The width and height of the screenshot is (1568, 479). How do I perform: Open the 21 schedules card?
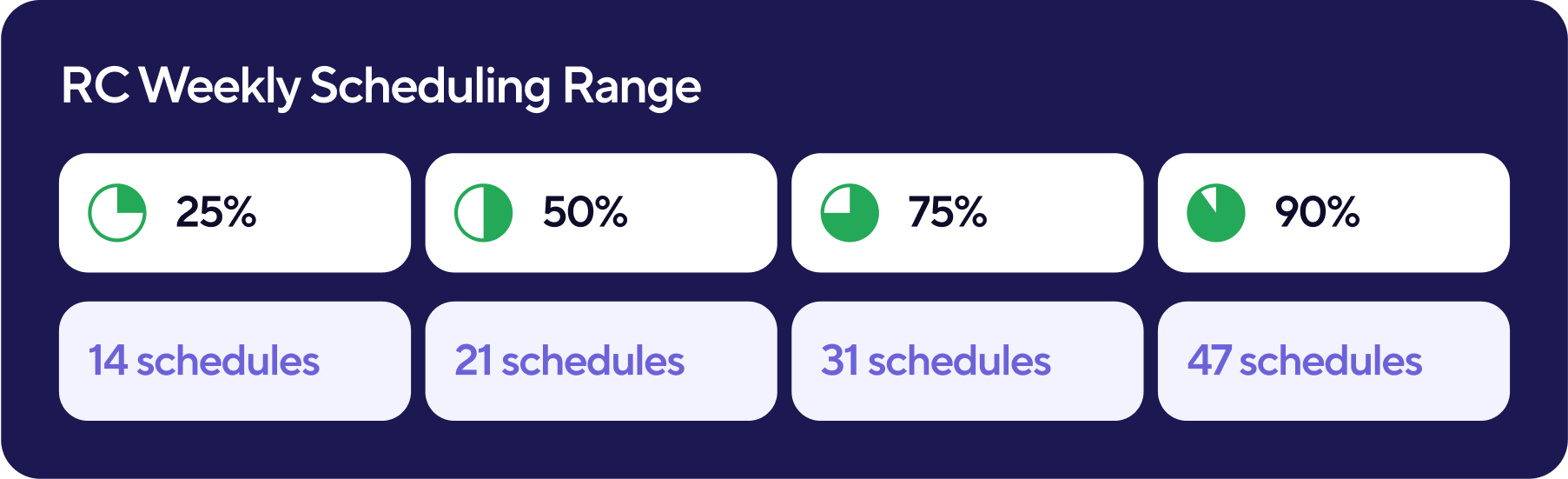[x=601, y=361]
